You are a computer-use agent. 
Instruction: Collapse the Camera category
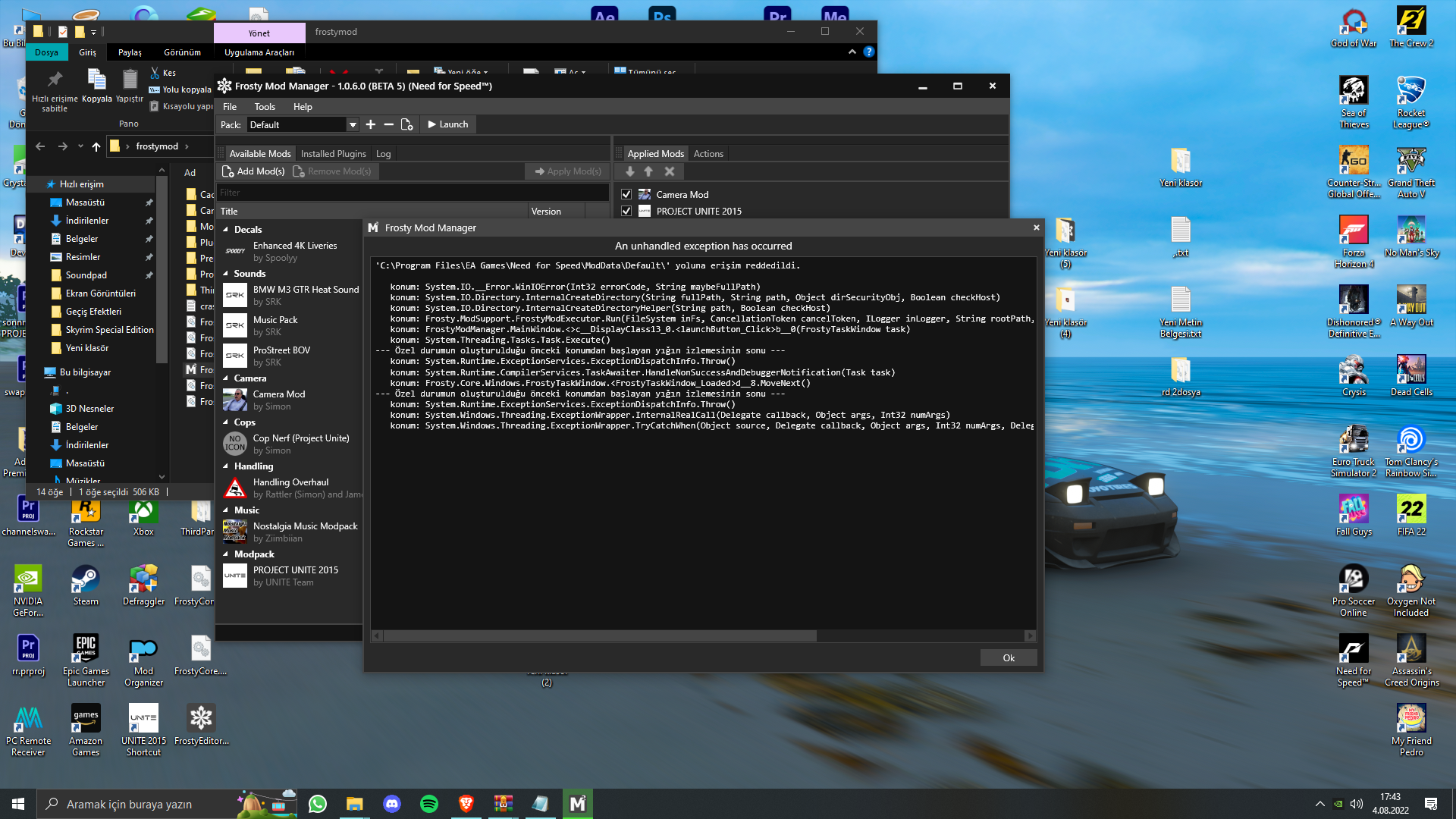point(226,378)
